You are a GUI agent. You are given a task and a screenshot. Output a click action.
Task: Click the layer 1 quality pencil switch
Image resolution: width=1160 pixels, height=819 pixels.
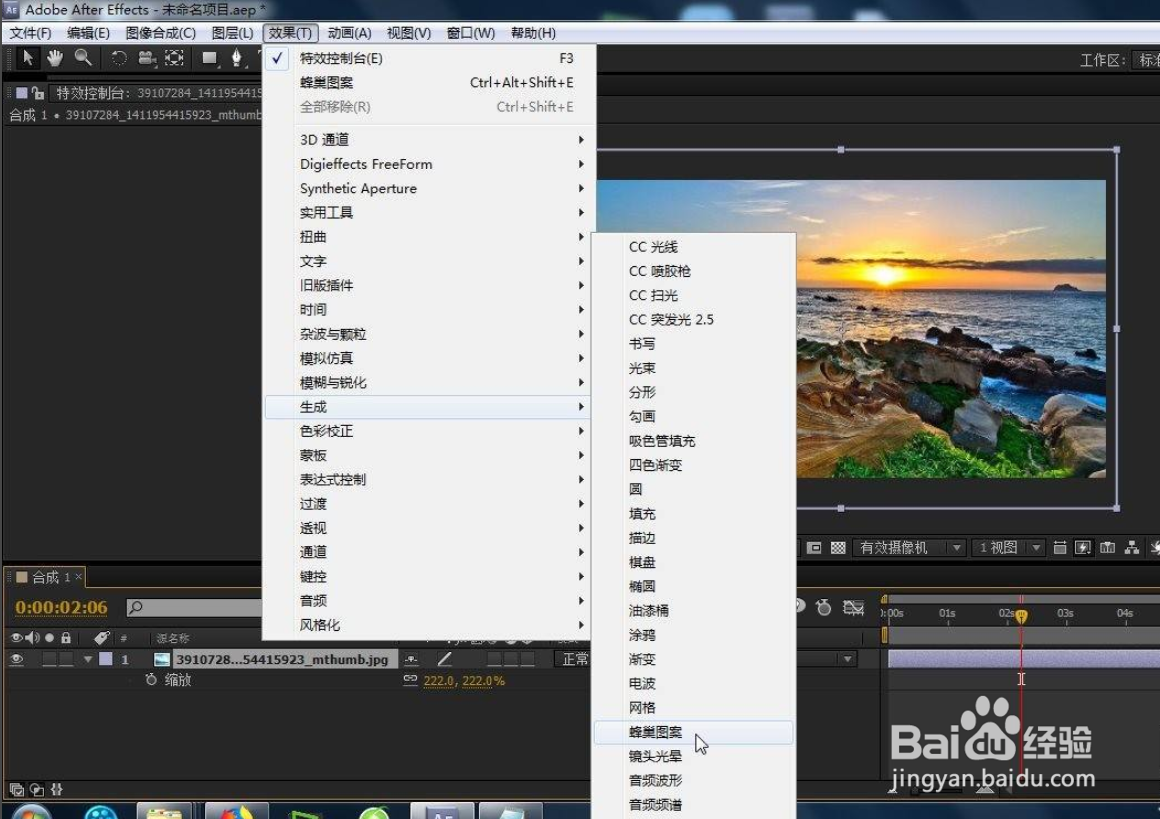[444, 658]
